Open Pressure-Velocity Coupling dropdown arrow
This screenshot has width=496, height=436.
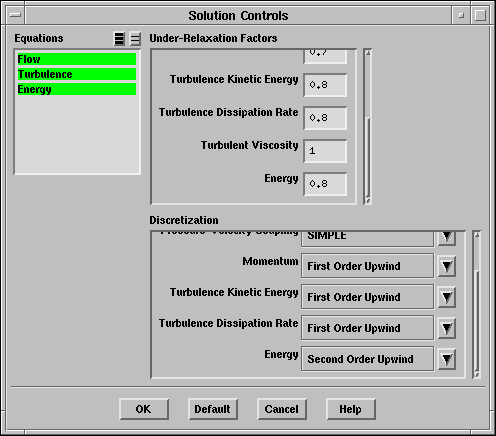[447, 238]
